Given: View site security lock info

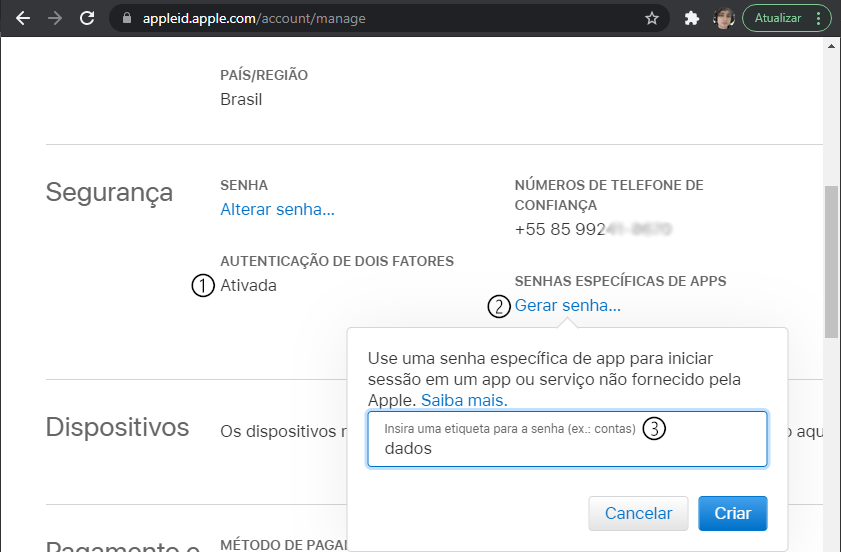Looking at the screenshot, I should (127, 18).
